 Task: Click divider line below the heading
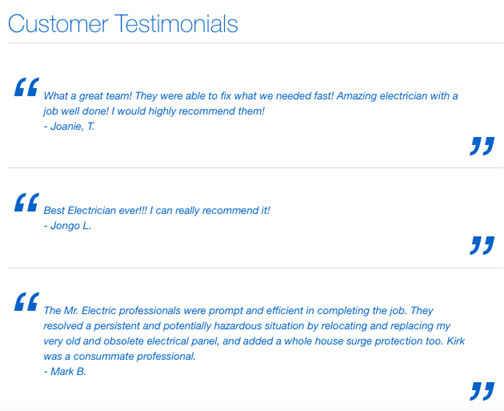255,43
